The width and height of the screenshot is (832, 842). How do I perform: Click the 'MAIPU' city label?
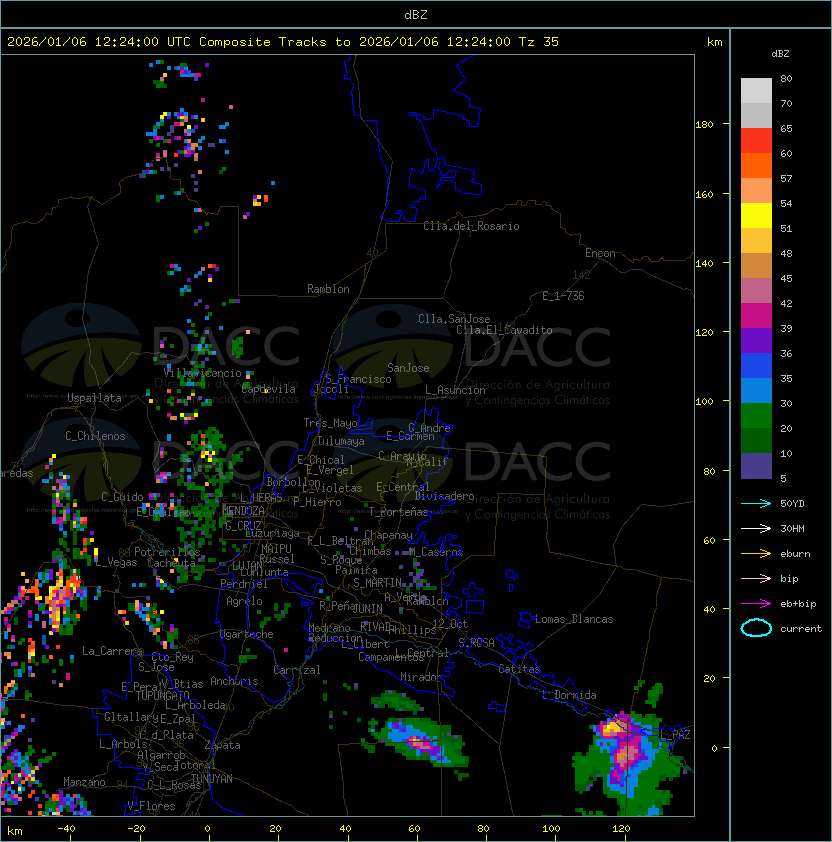(x=276, y=549)
